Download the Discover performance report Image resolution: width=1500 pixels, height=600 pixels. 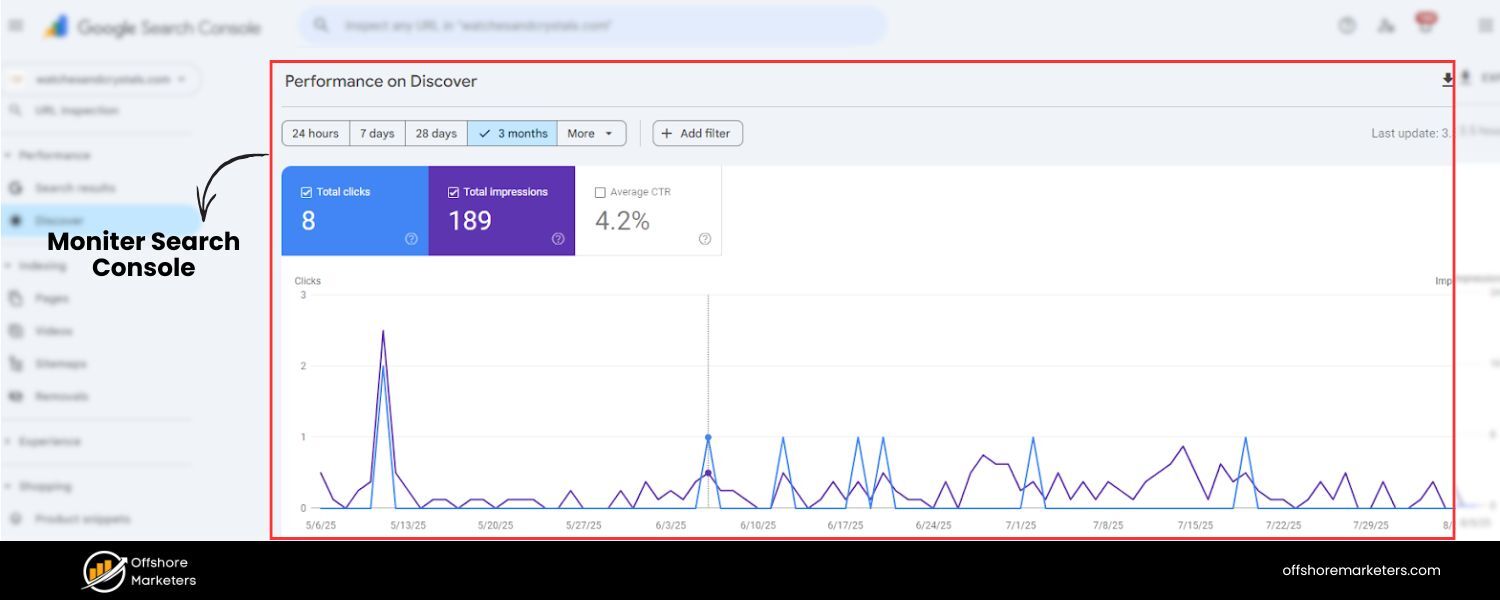(1447, 79)
